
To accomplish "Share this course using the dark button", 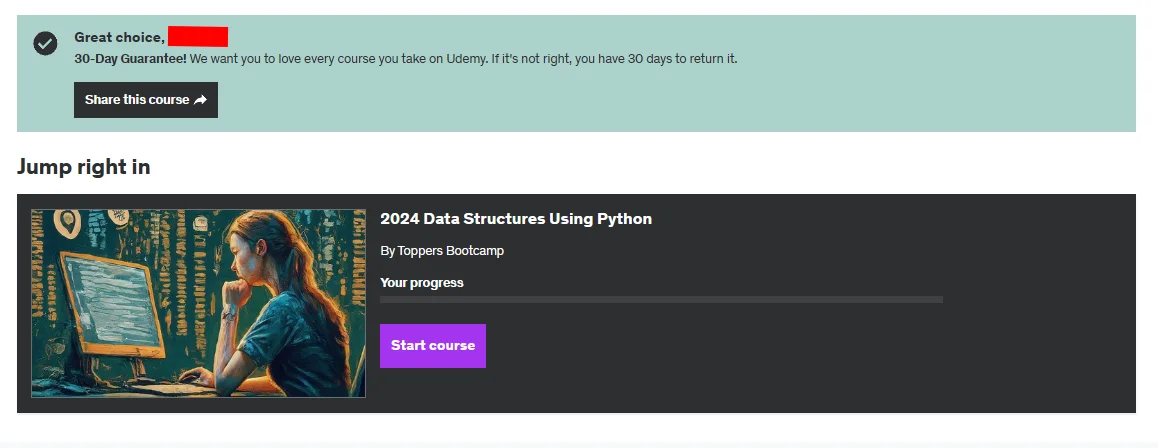I will [x=145, y=100].
